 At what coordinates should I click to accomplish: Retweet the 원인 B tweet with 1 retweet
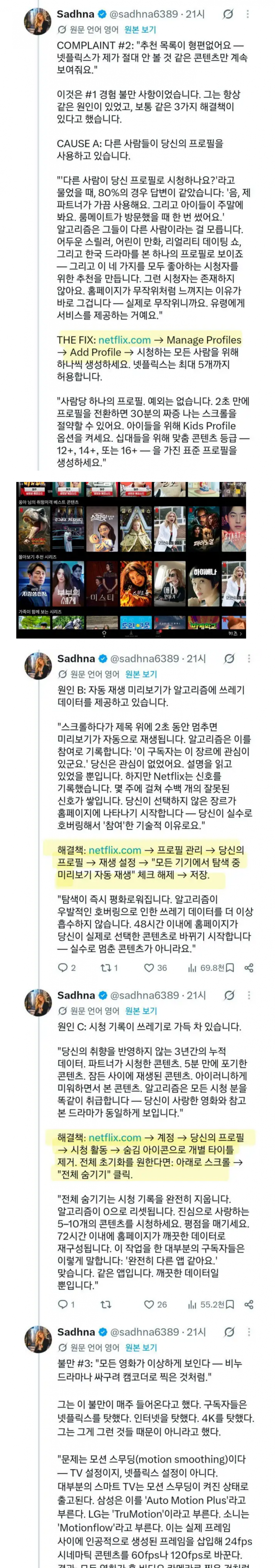pos(109,967)
